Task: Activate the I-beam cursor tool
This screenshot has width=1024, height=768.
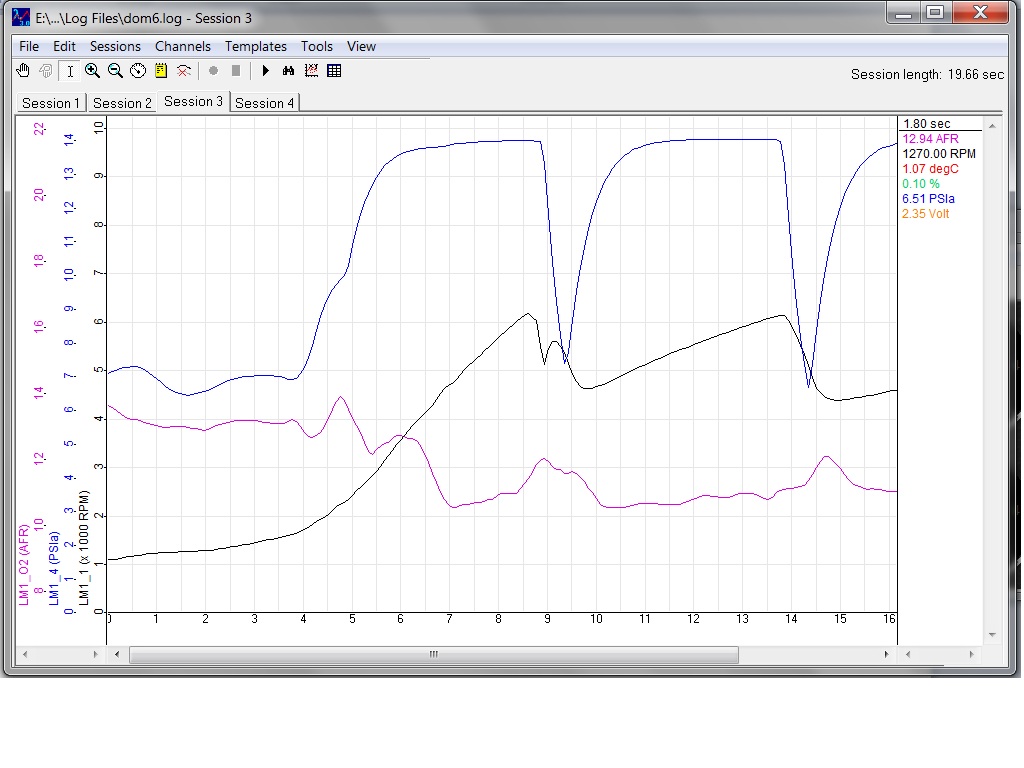Action: click(x=70, y=71)
